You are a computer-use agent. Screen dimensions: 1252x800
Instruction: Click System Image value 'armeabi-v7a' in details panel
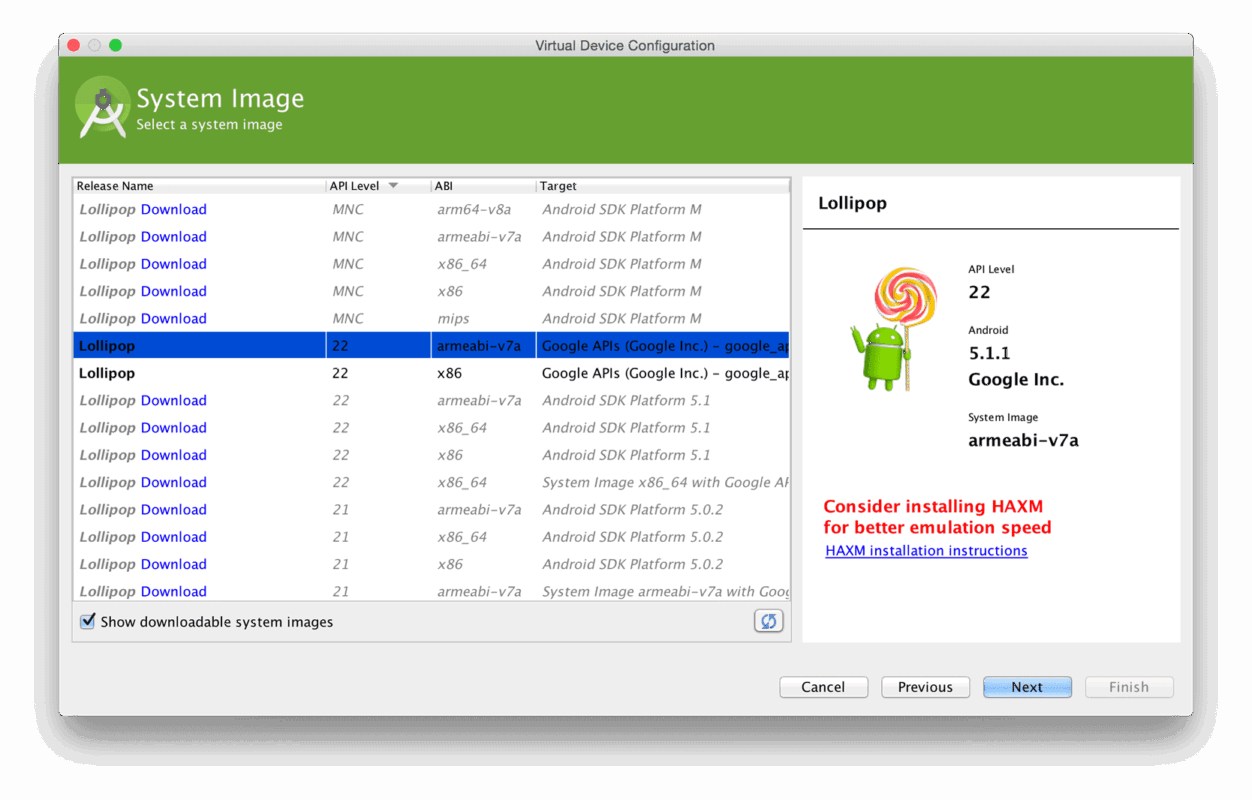pyautogui.click(x=1023, y=440)
